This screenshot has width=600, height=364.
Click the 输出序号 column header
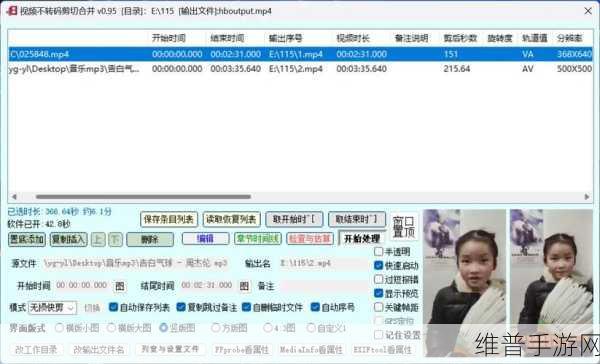[285, 38]
